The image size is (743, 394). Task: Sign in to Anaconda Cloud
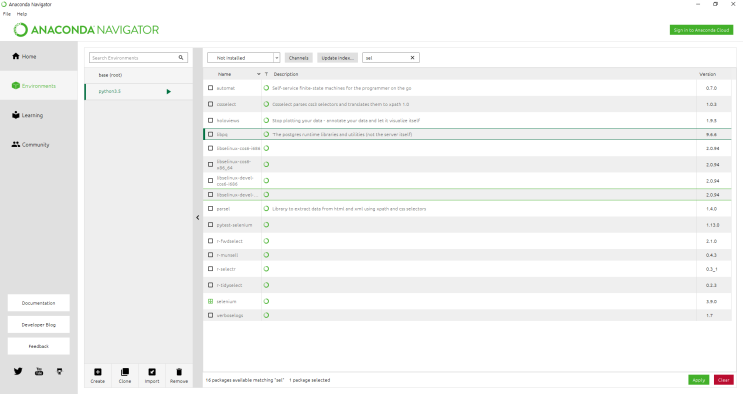click(x=701, y=30)
